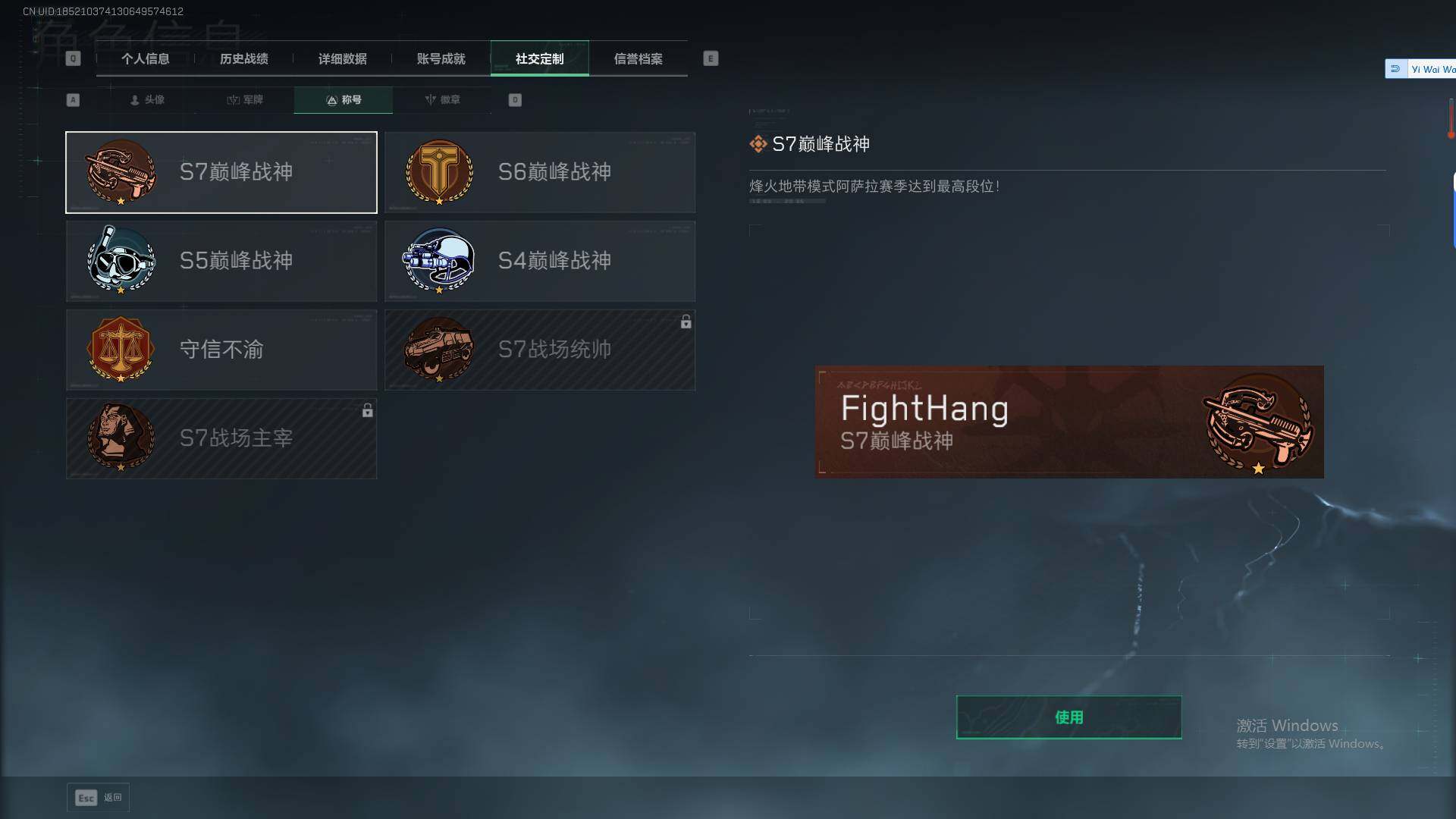The width and height of the screenshot is (1456, 819).
Task: Open the 军牌 sub-tab
Action: pyautogui.click(x=245, y=99)
